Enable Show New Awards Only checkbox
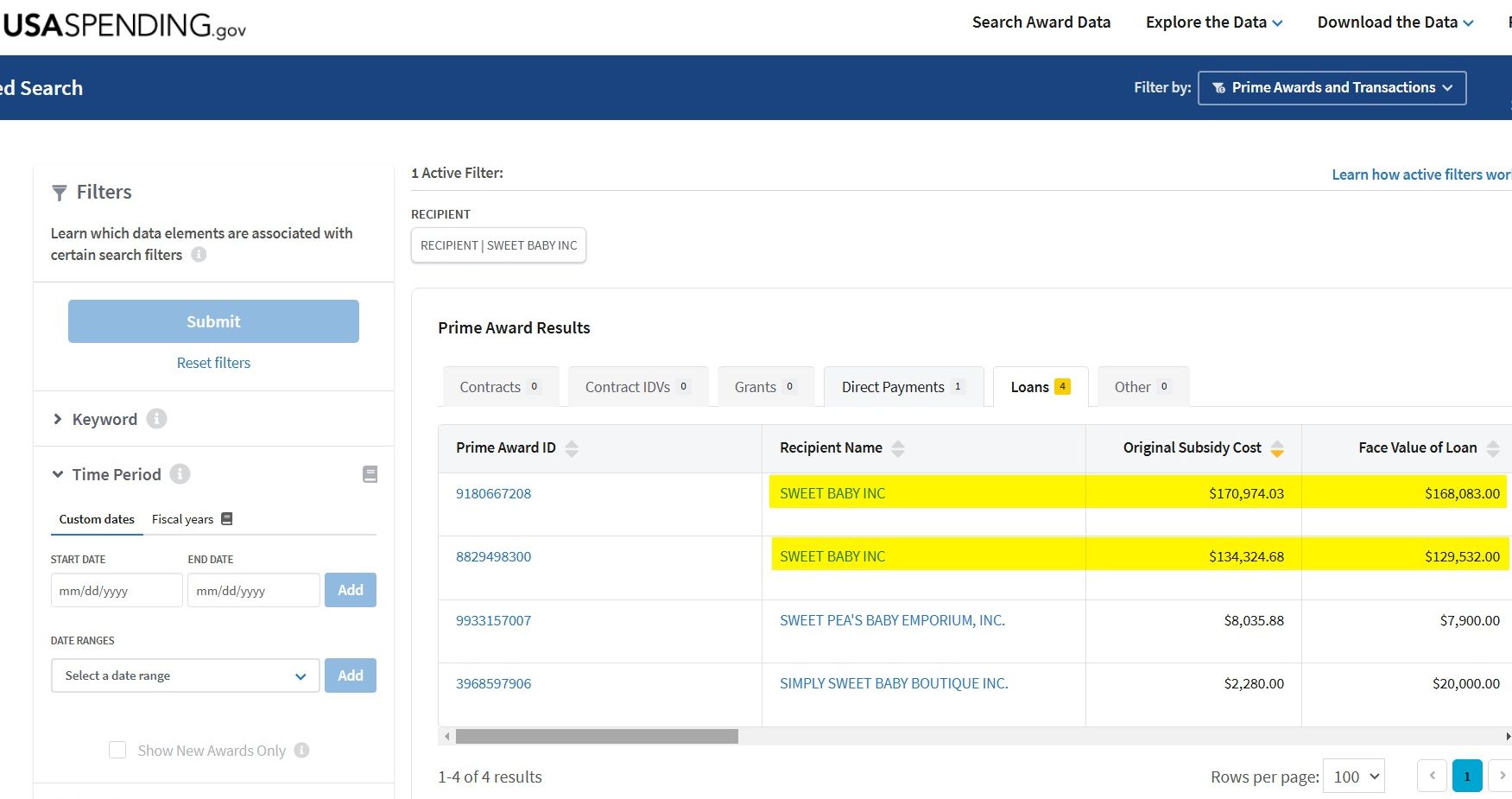The width and height of the screenshot is (1512, 799). click(117, 750)
